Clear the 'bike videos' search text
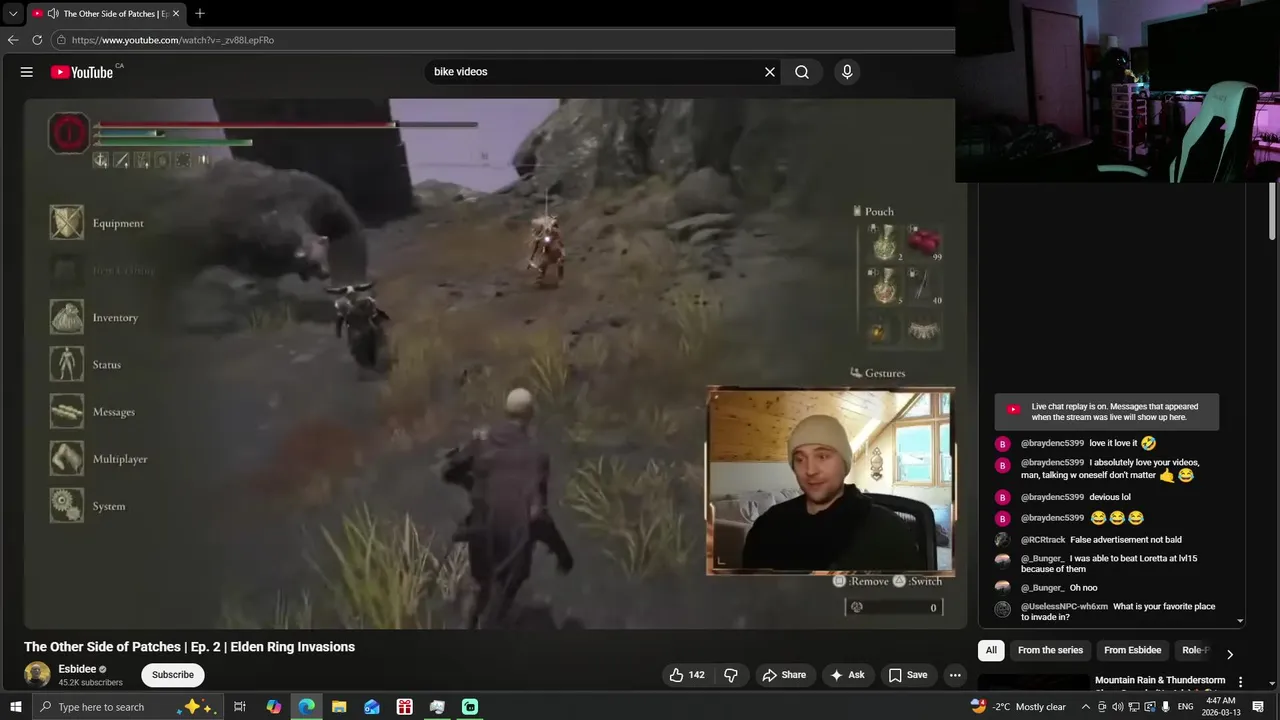 tap(770, 72)
